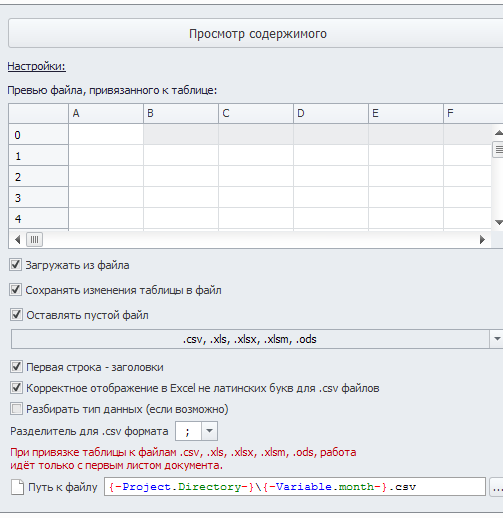Select row 2 header in preview table
The width and height of the screenshot is (503, 518).
[38, 176]
